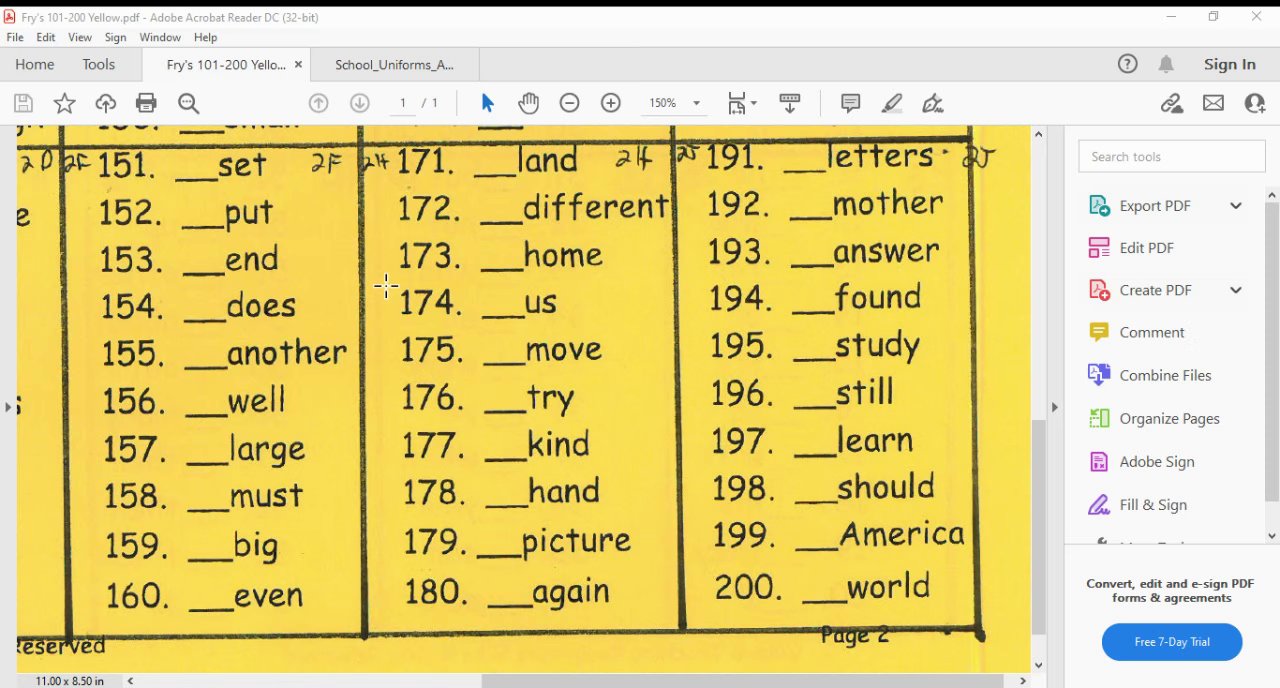
Task: Open the Sign menu
Action: 116,37
